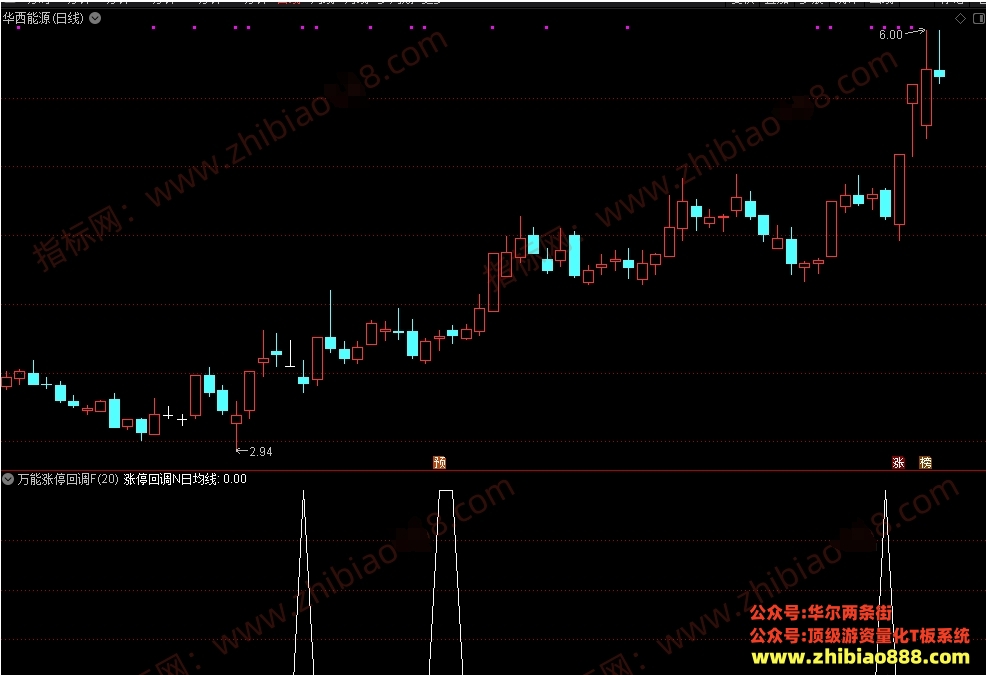
Task: Click the 张 event marker
Action: pos(899,463)
